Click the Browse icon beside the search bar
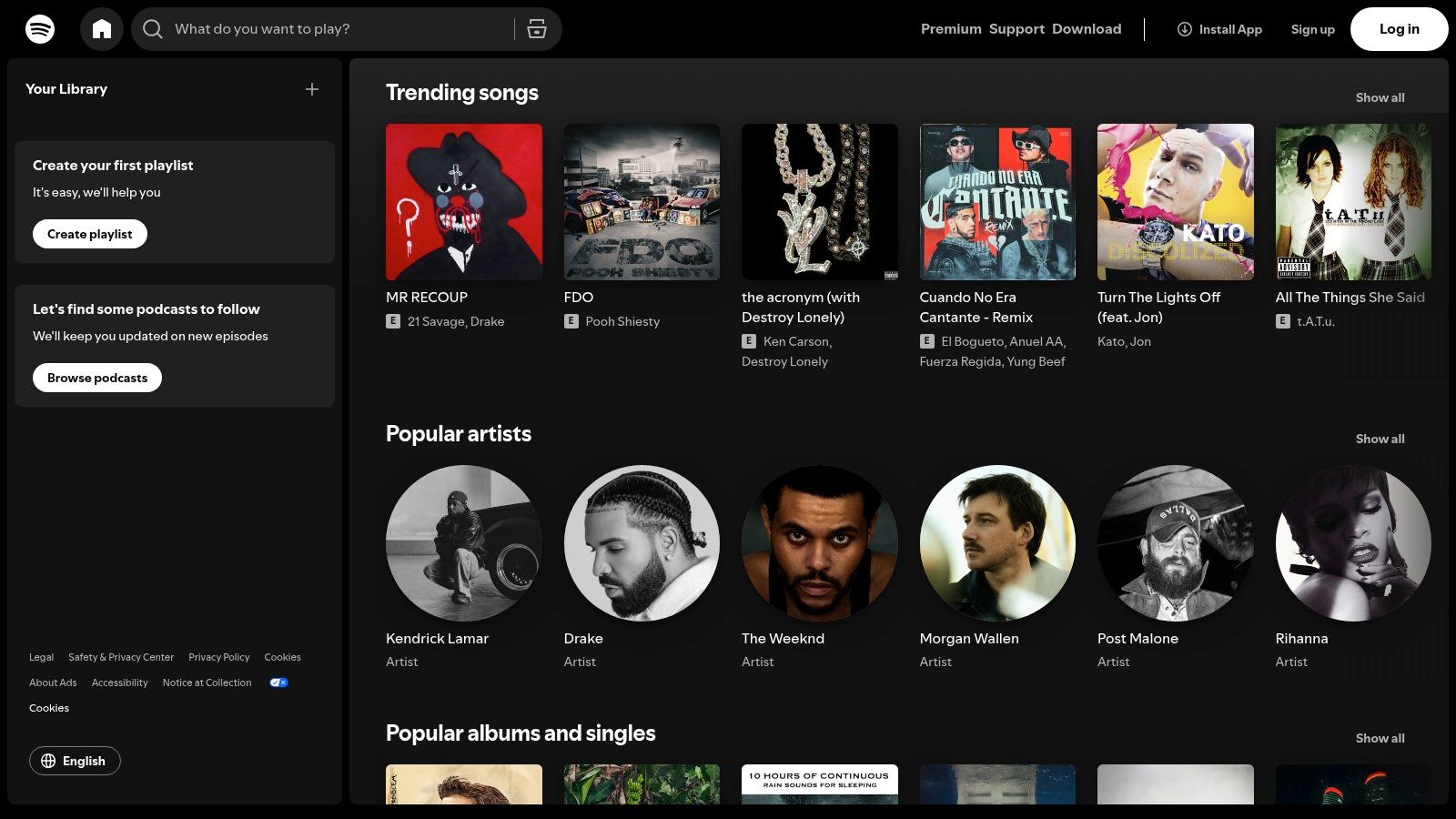 [x=537, y=28]
